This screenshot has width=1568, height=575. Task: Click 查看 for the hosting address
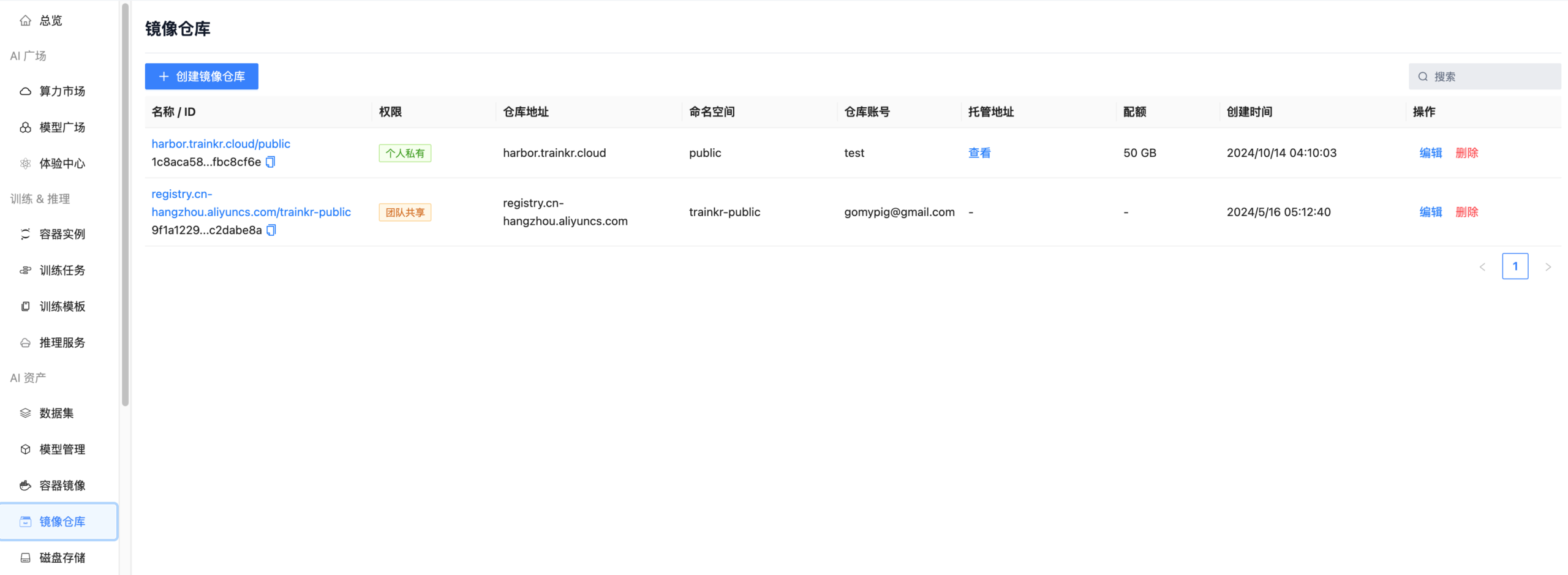point(979,153)
